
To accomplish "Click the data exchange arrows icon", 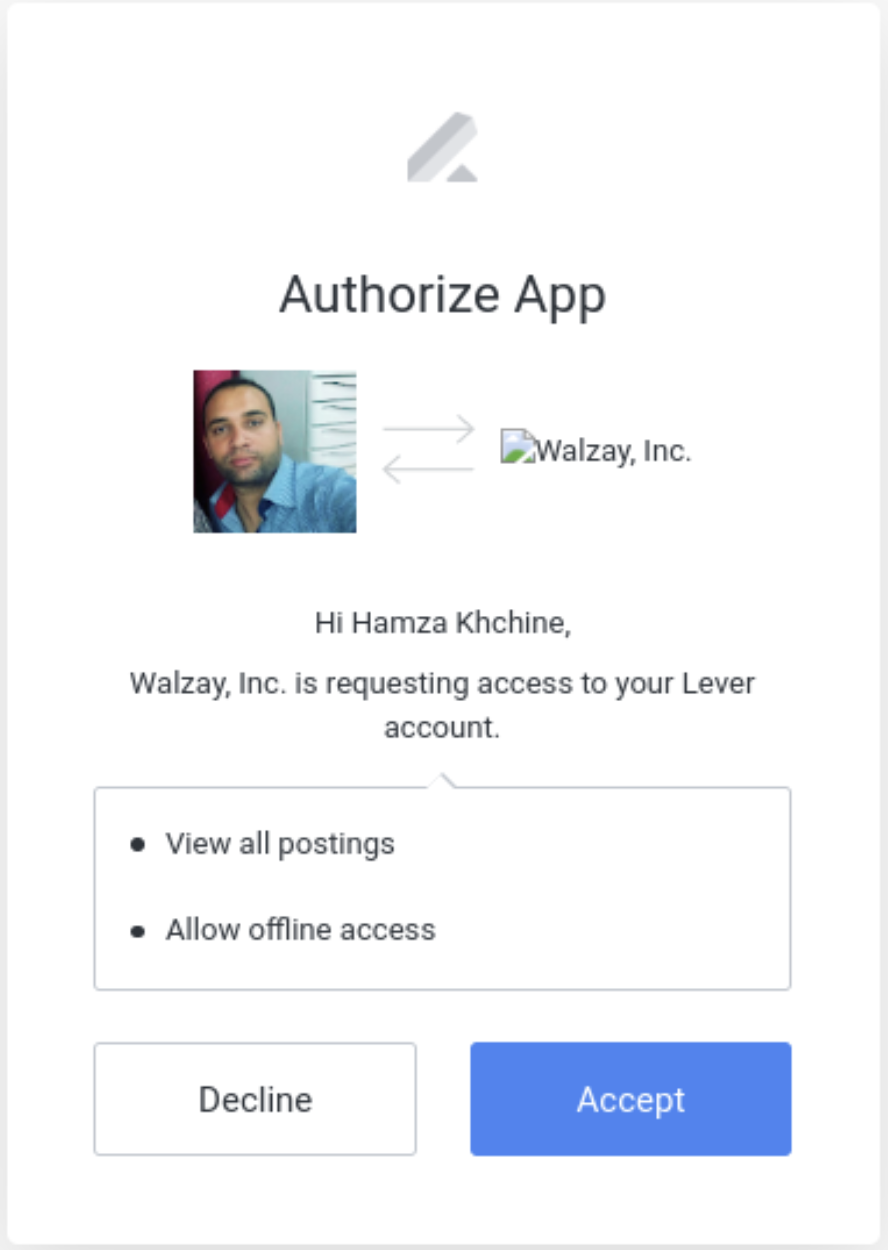I will 428,449.
